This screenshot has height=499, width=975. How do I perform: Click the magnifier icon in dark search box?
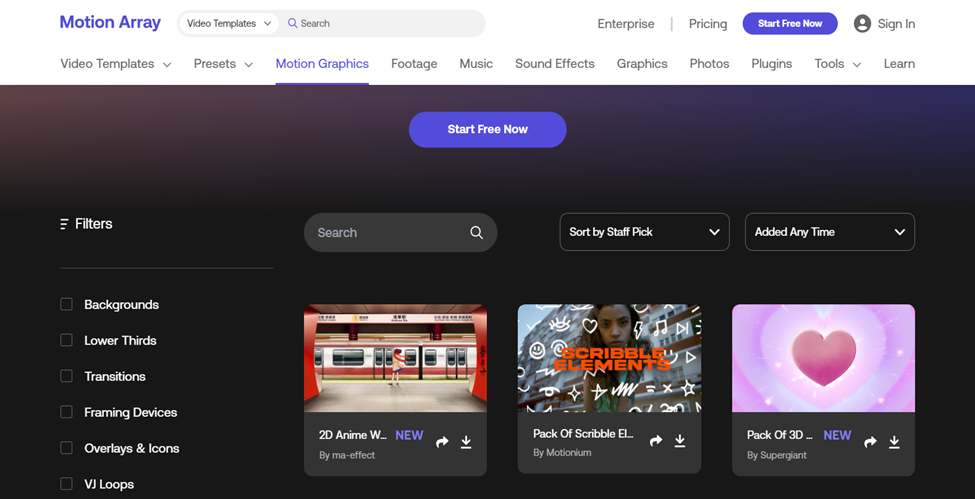click(476, 233)
